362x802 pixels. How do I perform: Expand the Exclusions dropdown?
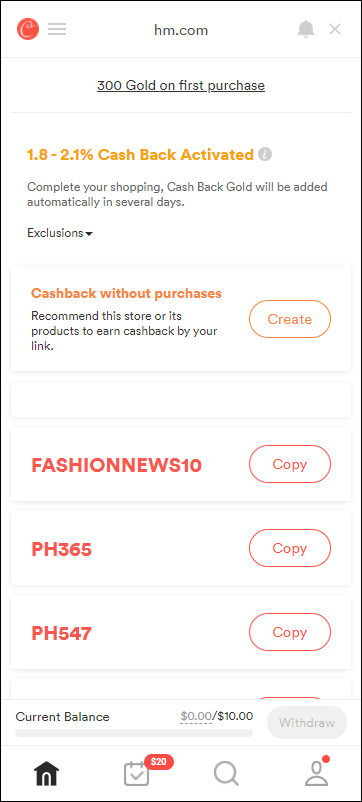(x=60, y=233)
